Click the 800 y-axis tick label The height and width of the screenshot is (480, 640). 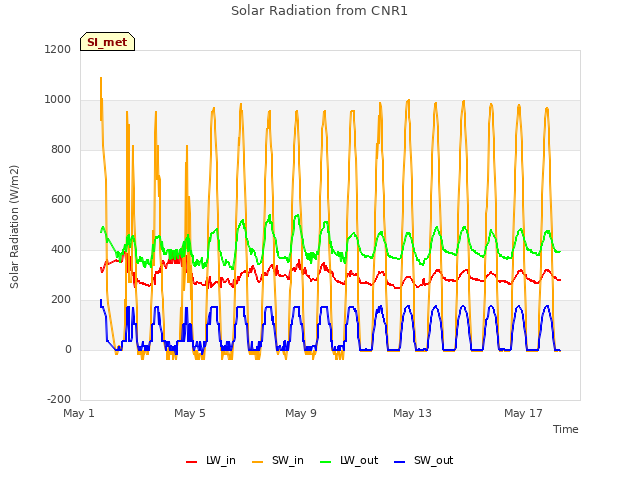tap(61, 149)
